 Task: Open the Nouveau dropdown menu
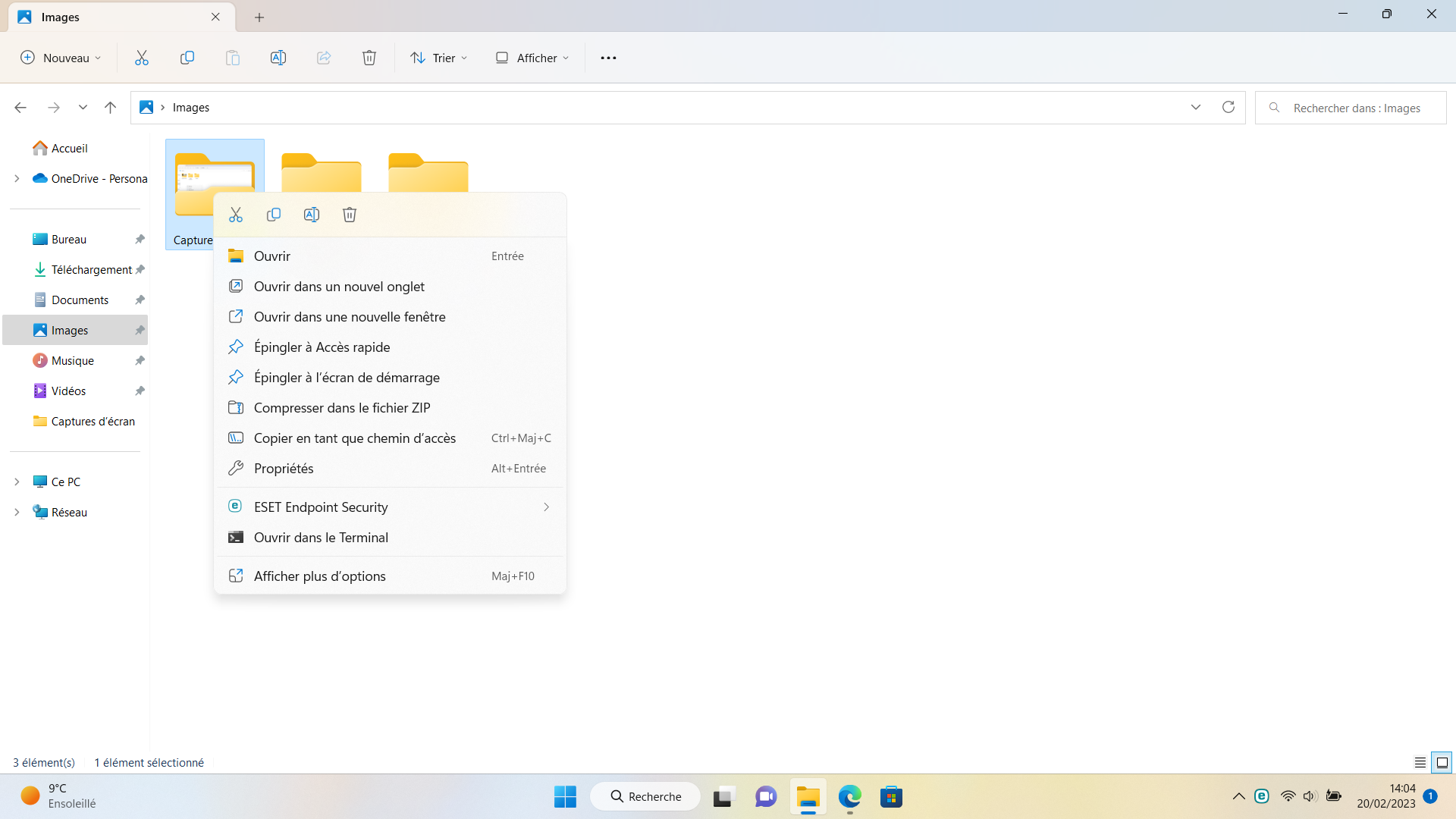point(61,58)
